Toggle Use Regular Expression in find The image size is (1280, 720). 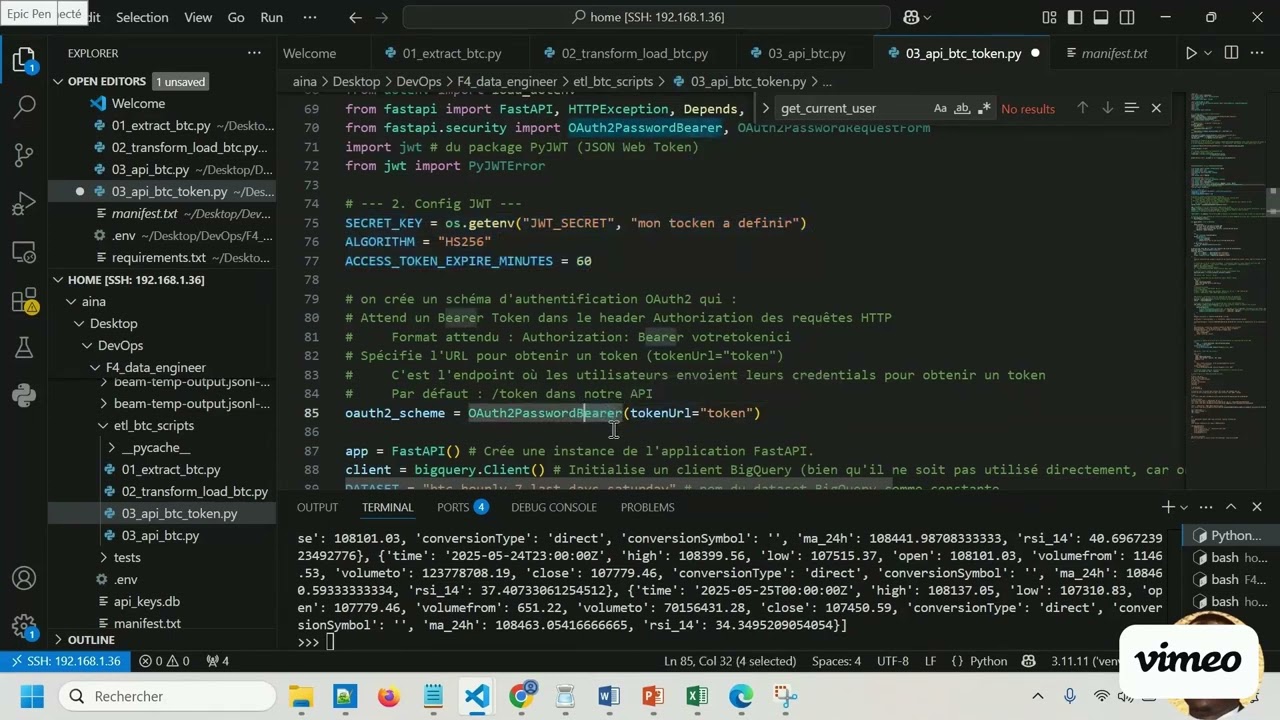tap(984, 108)
